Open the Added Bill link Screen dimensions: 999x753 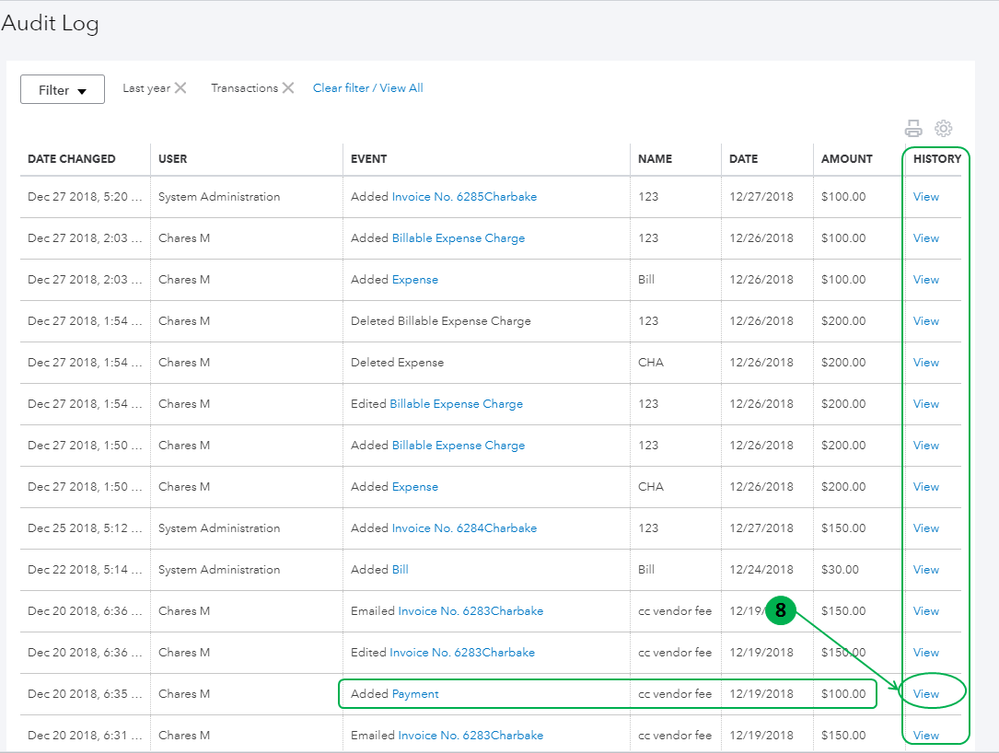tap(400, 570)
